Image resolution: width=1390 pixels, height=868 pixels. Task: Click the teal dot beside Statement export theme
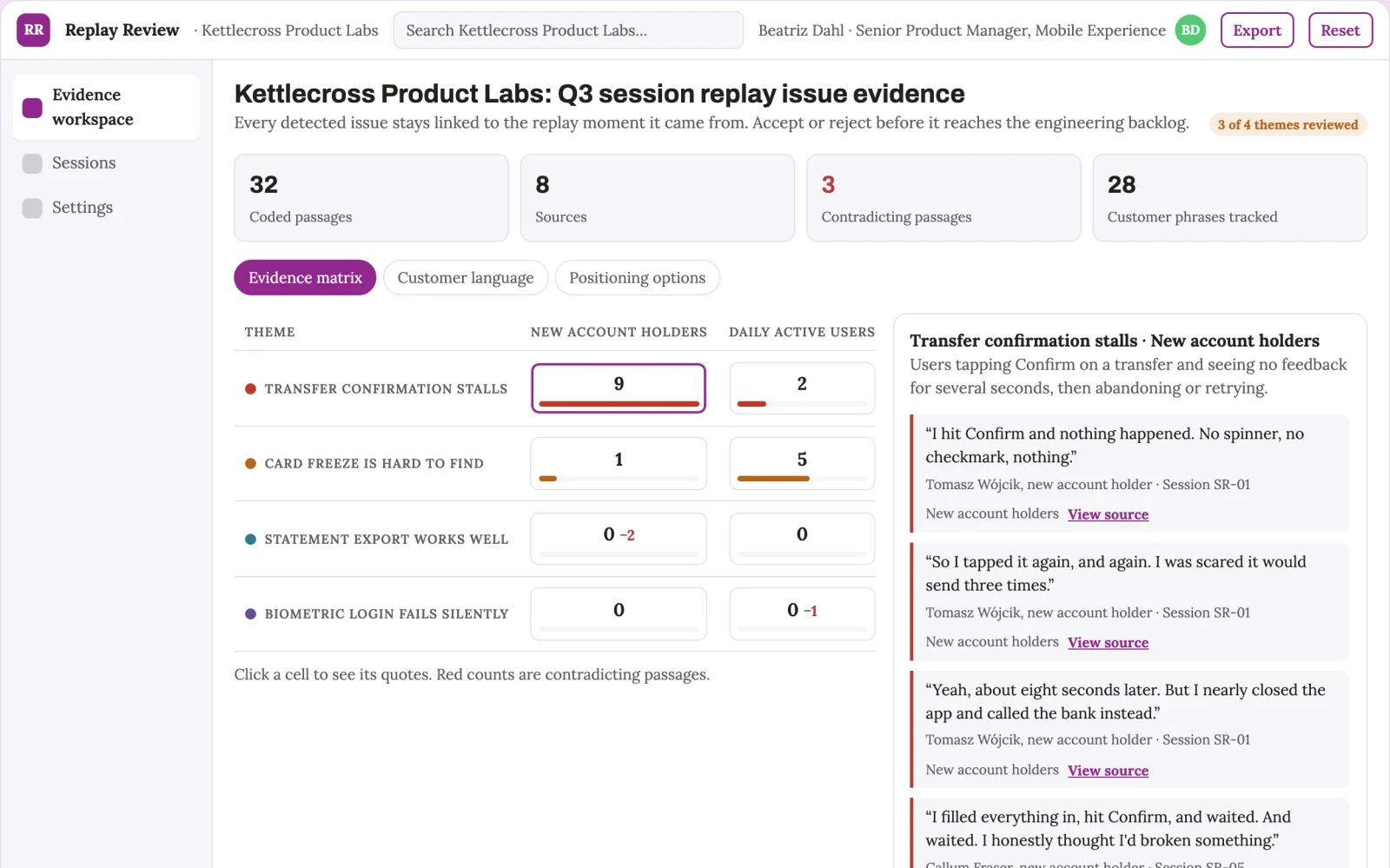click(x=250, y=540)
